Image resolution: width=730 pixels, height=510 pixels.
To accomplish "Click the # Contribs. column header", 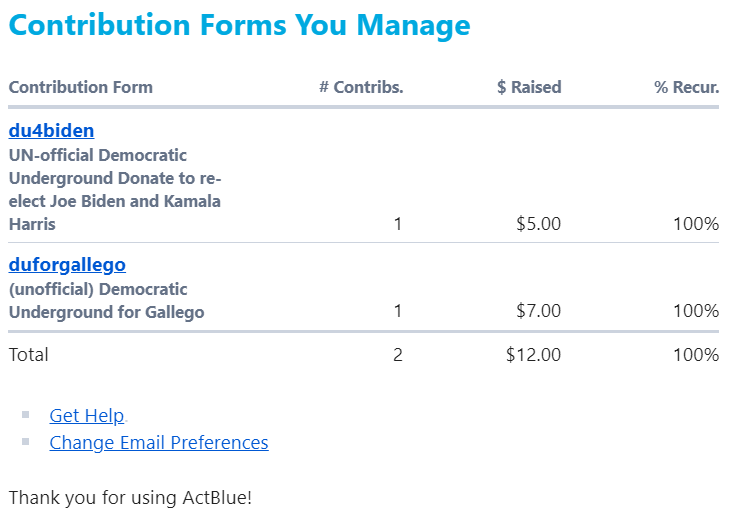I will (361, 87).
